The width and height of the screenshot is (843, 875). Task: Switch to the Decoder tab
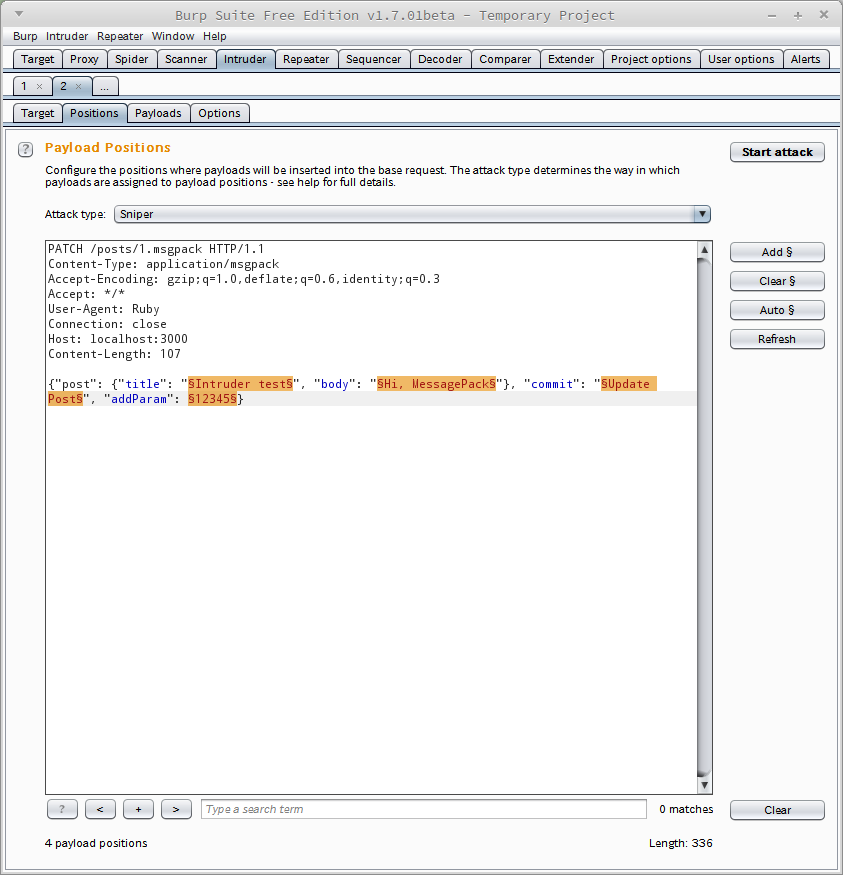coord(440,59)
